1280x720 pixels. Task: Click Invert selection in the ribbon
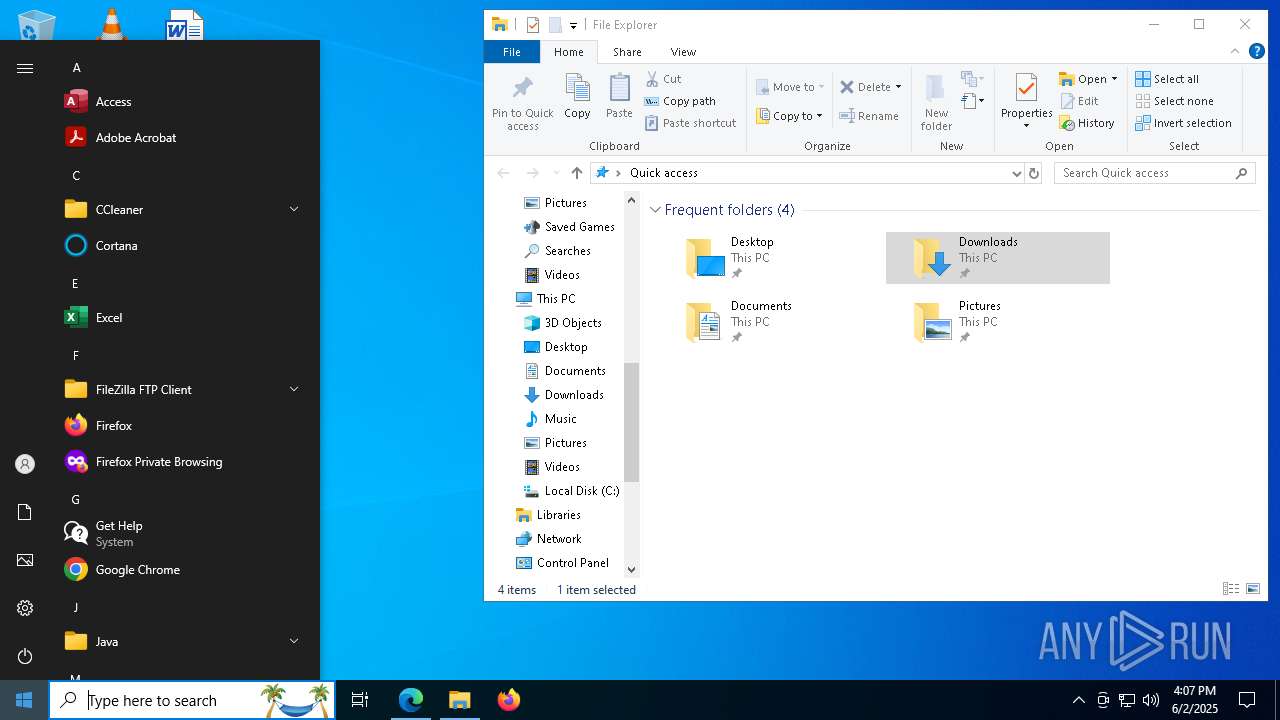click(x=1183, y=123)
